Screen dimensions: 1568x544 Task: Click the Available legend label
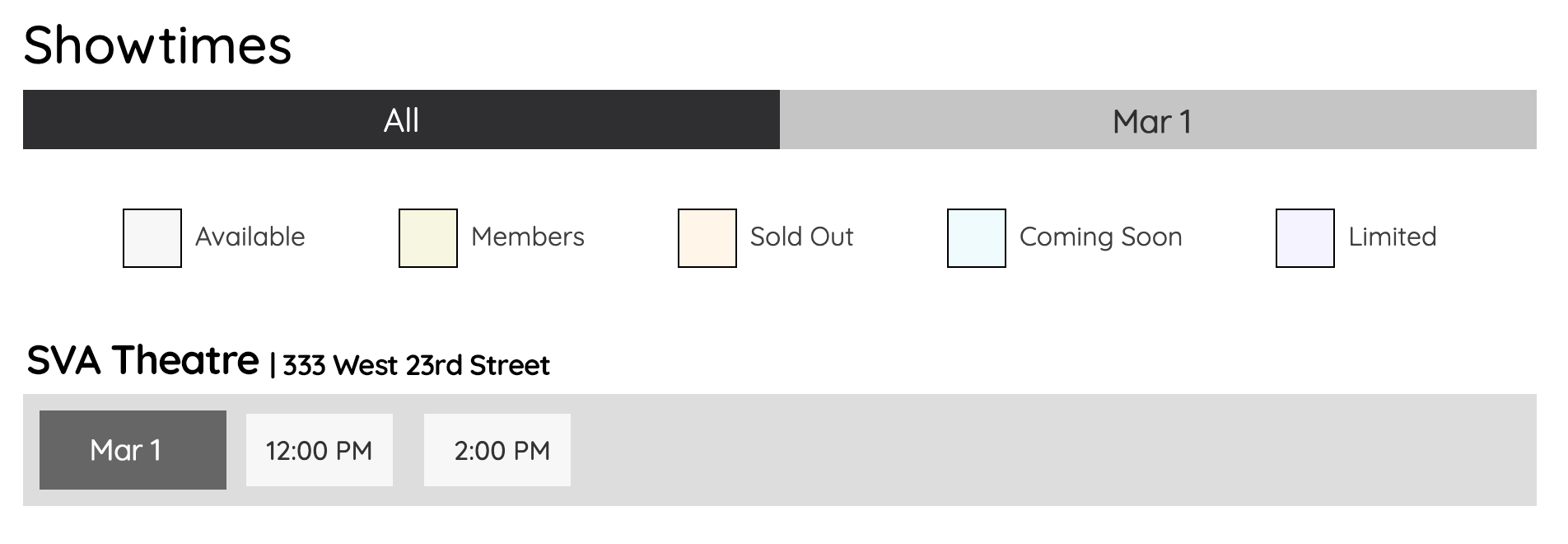[250, 237]
